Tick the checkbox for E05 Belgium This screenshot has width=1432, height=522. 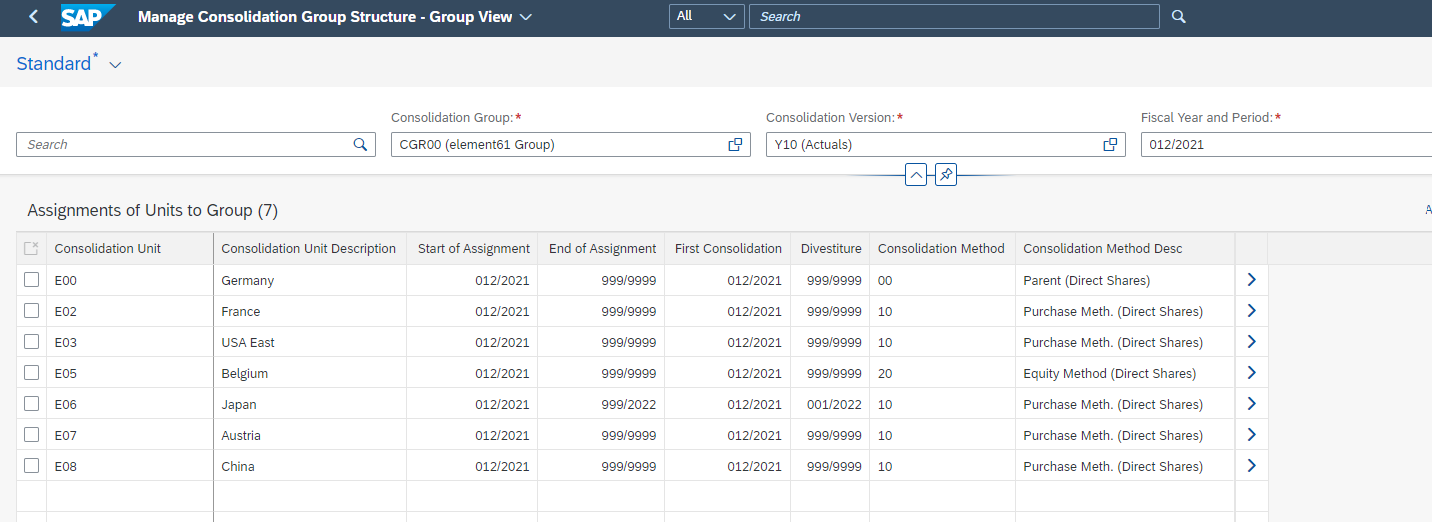(x=32, y=373)
